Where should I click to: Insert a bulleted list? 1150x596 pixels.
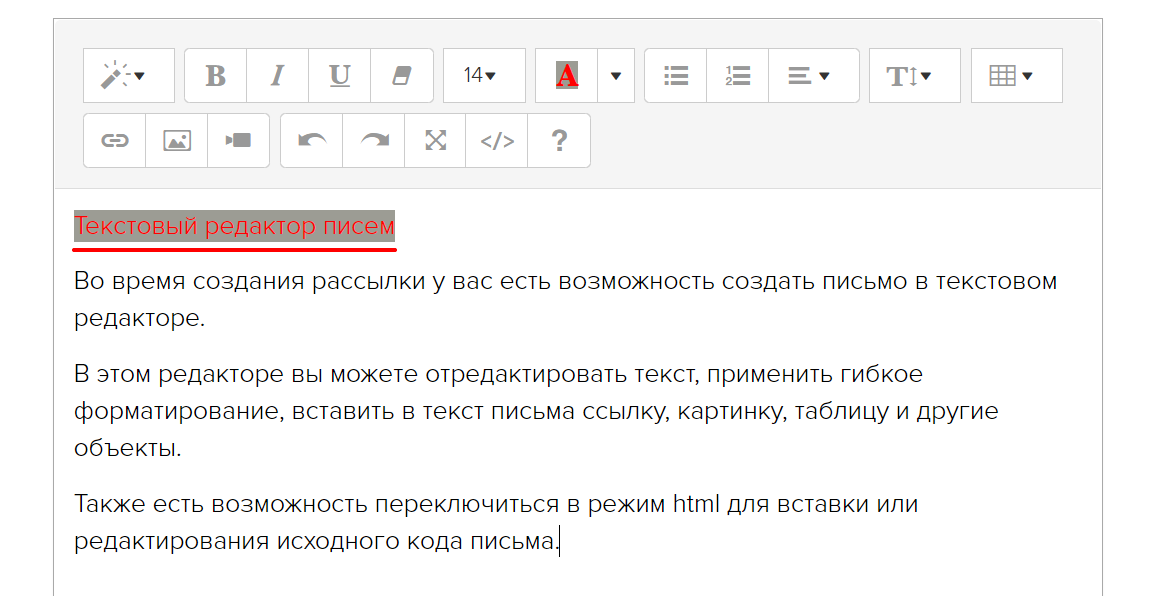click(676, 76)
